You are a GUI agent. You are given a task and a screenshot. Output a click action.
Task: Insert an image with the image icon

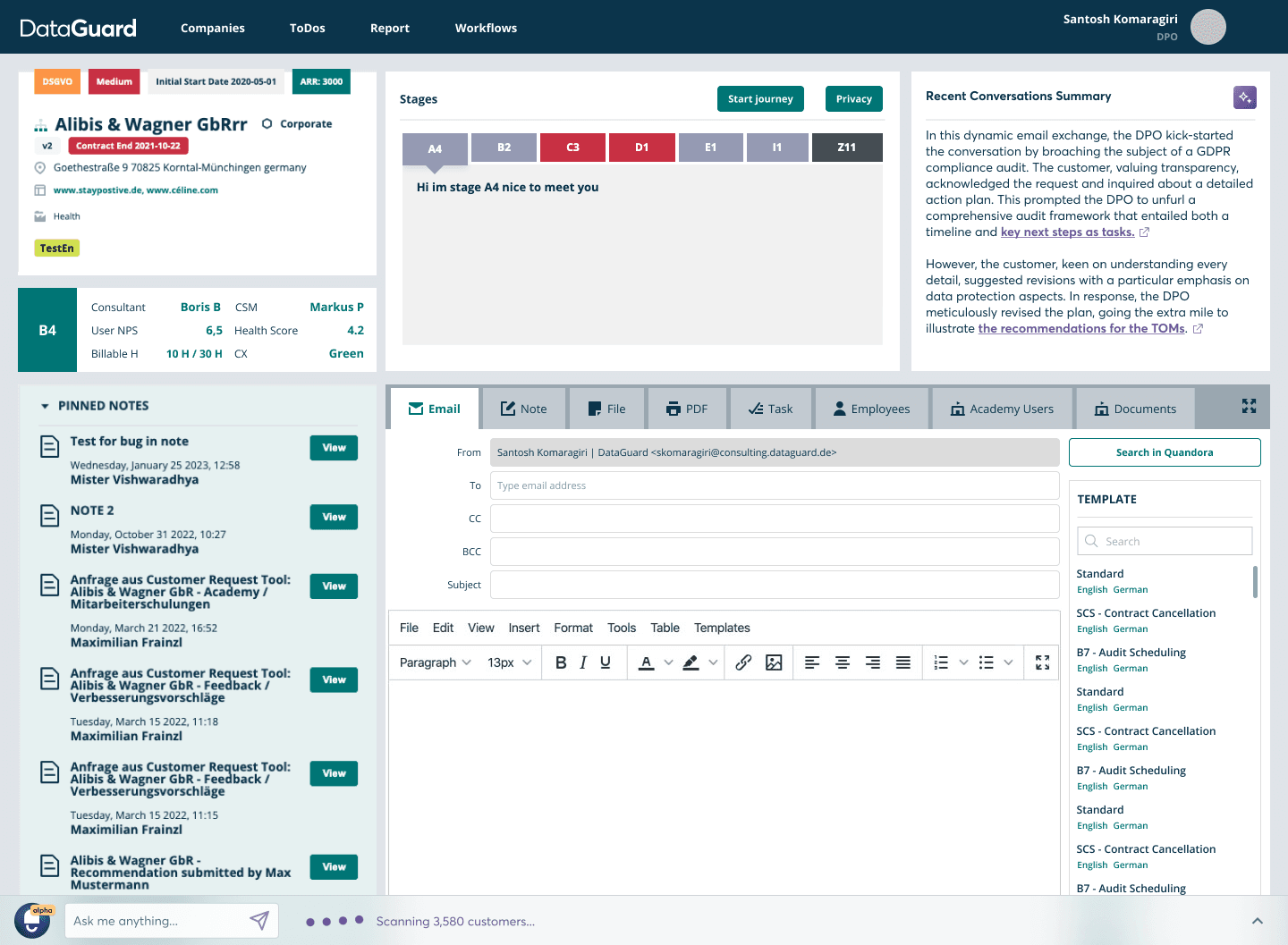[774, 662]
